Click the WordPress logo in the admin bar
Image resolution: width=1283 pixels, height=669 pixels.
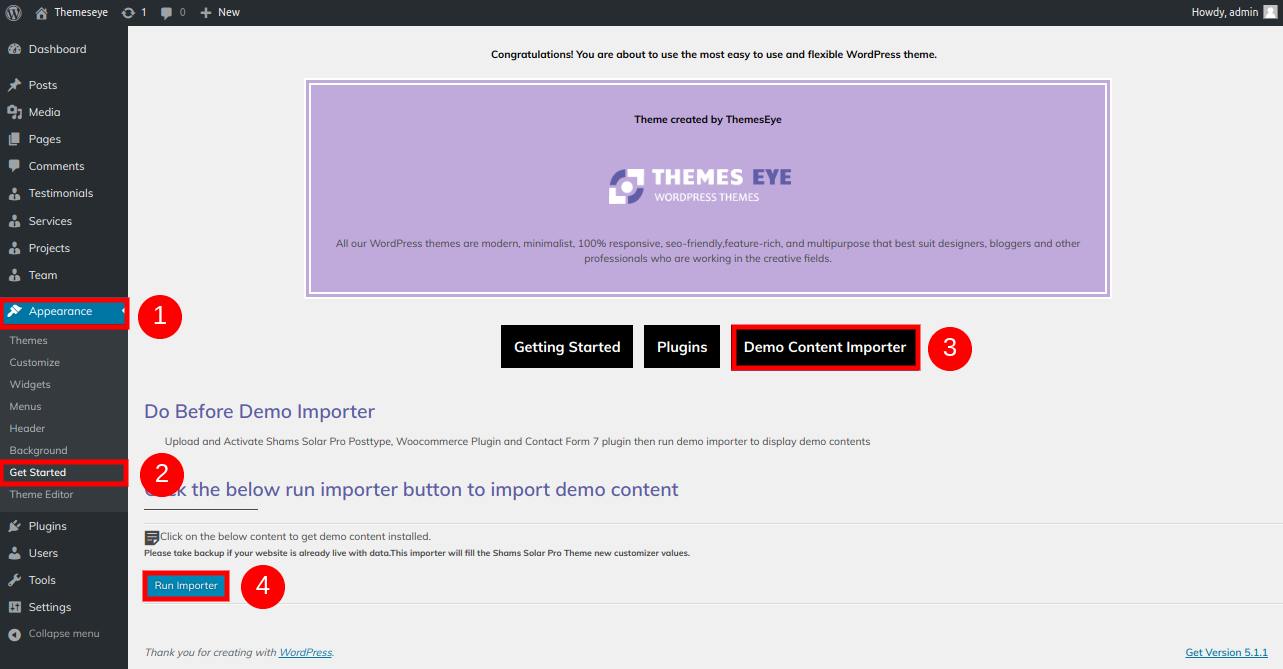point(11,12)
